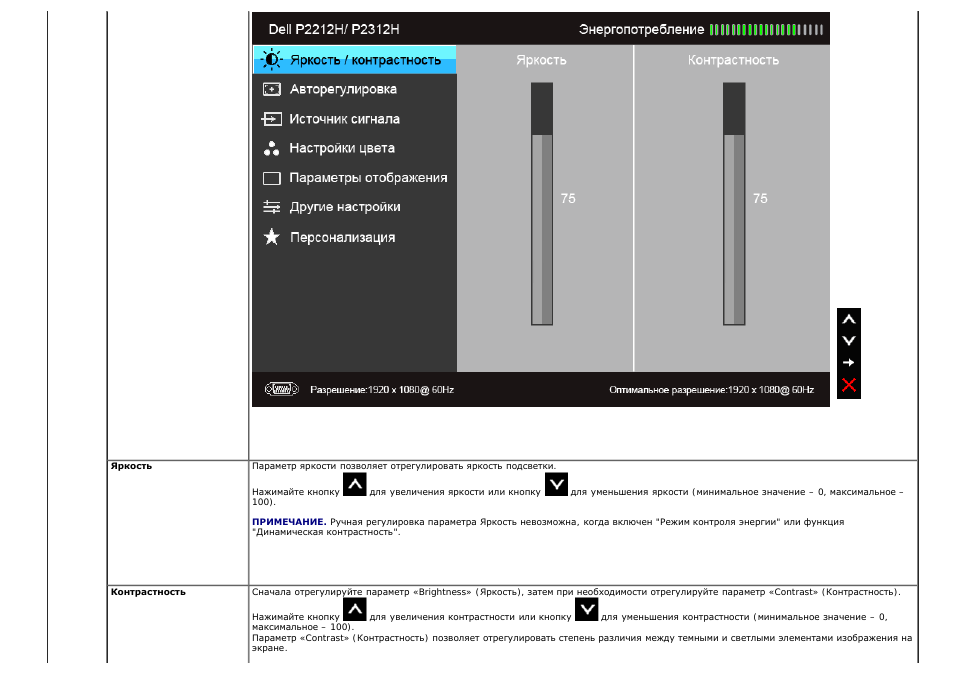Select the Яркость / контрастность menu item
Viewport: 954px width, 675px height.
[355, 60]
